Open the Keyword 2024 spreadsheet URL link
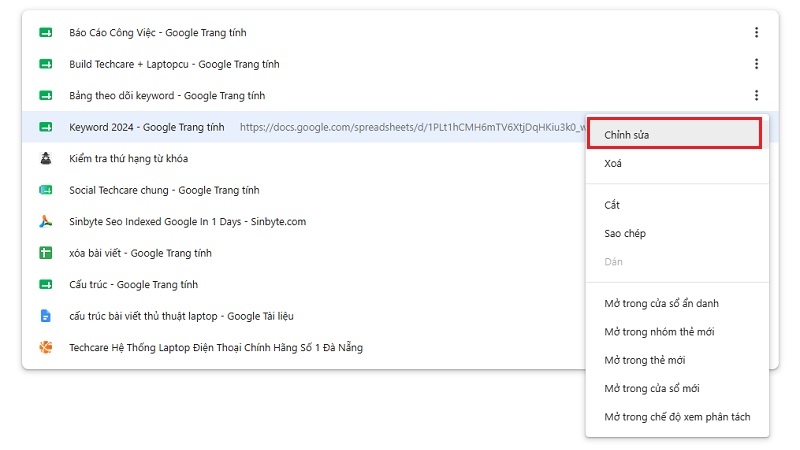Viewport: 800px width, 450px height. coord(413,127)
